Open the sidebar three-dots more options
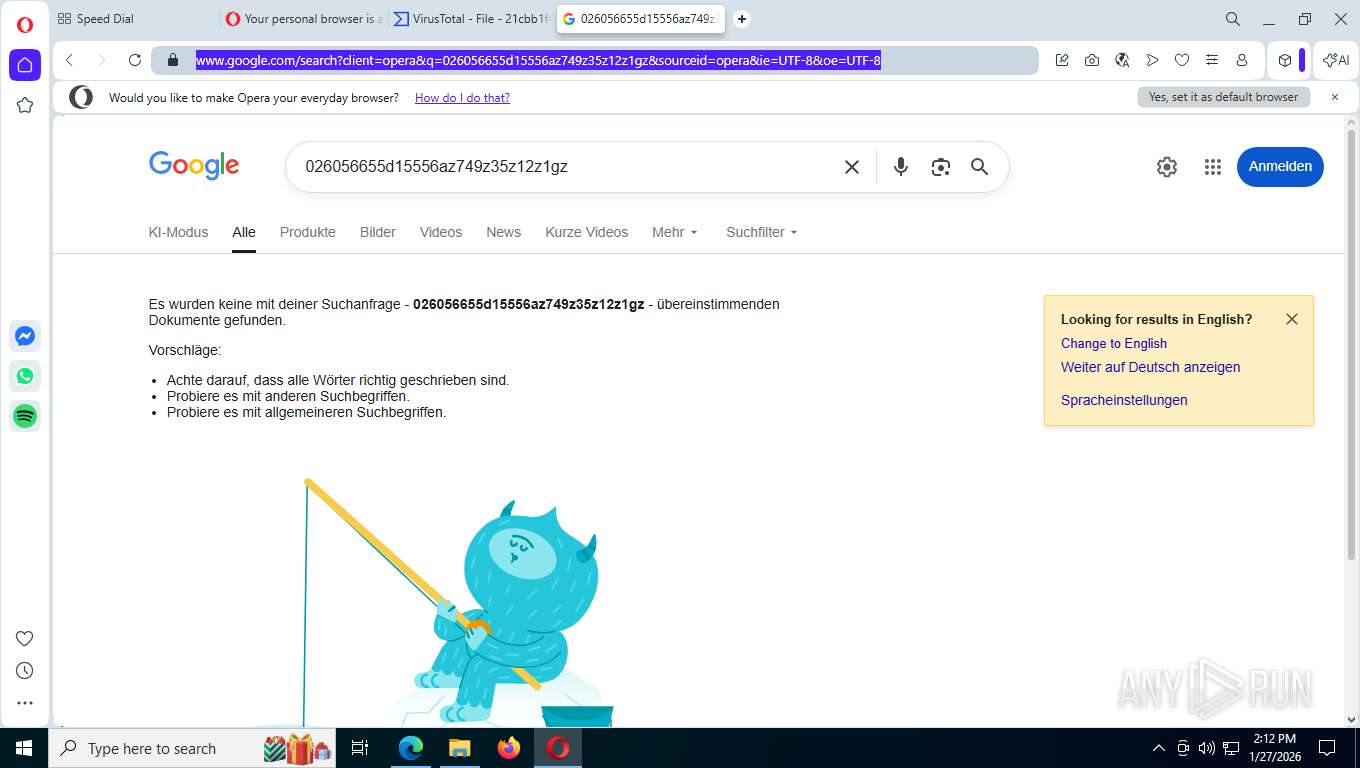This screenshot has height=768, width=1360. [25, 703]
